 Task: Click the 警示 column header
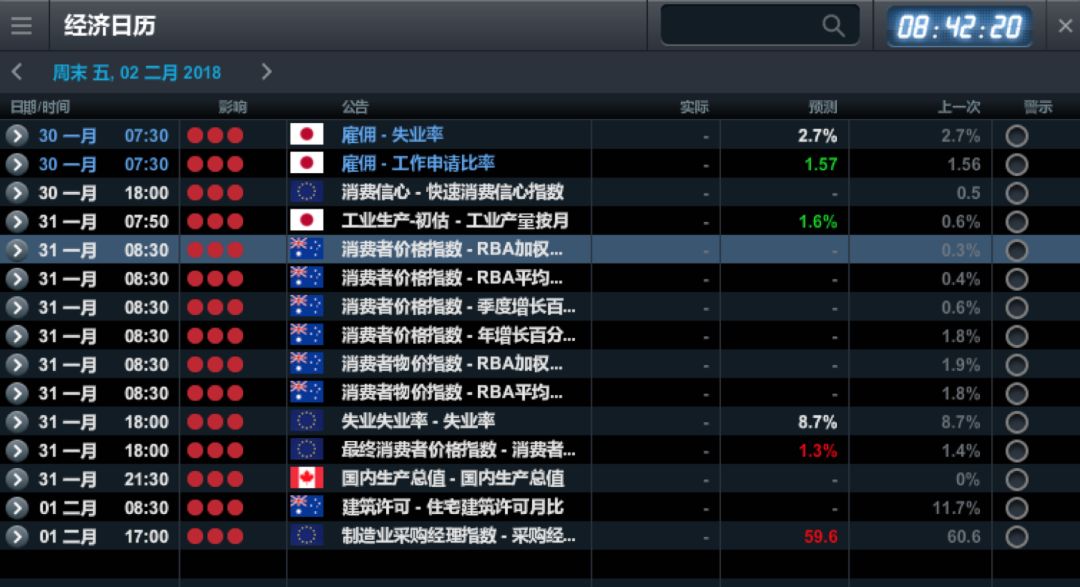(x=1038, y=107)
